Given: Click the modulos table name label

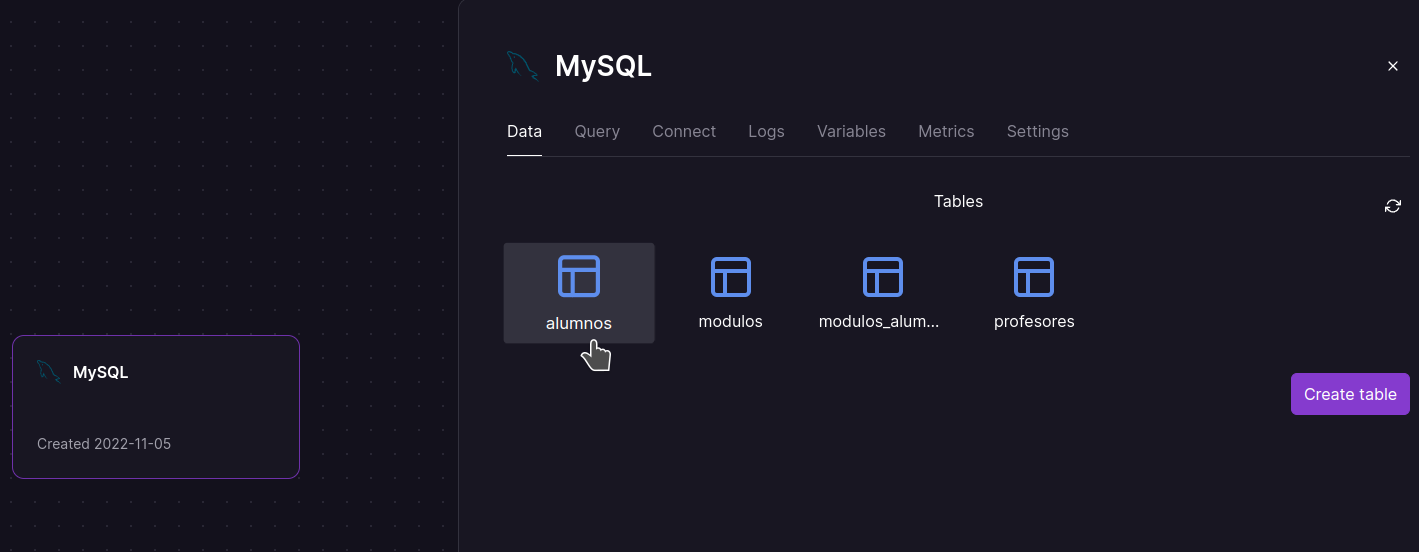Looking at the screenshot, I should (x=731, y=321).
